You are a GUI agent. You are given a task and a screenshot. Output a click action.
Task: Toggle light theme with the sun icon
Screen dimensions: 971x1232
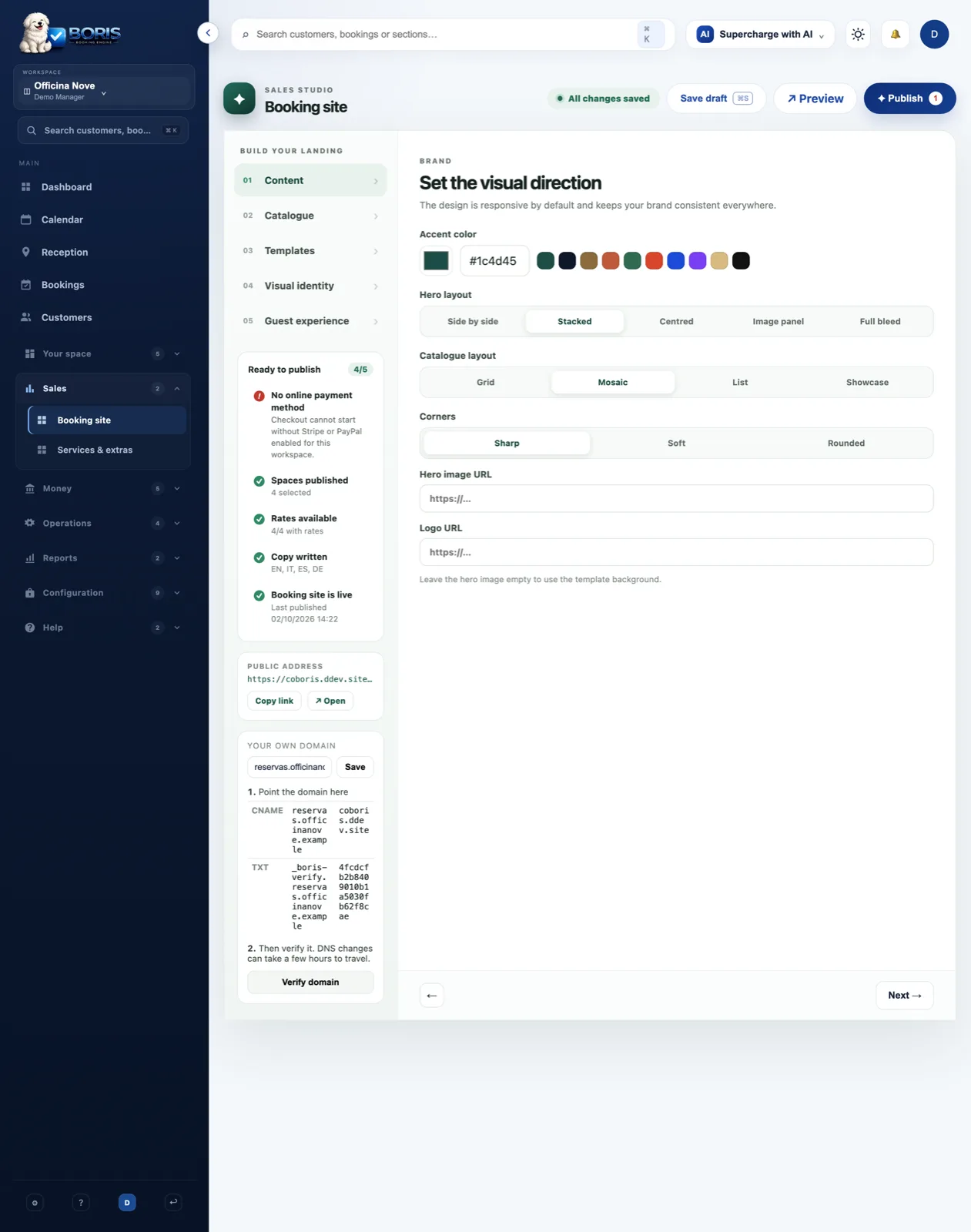pos(858,34)
